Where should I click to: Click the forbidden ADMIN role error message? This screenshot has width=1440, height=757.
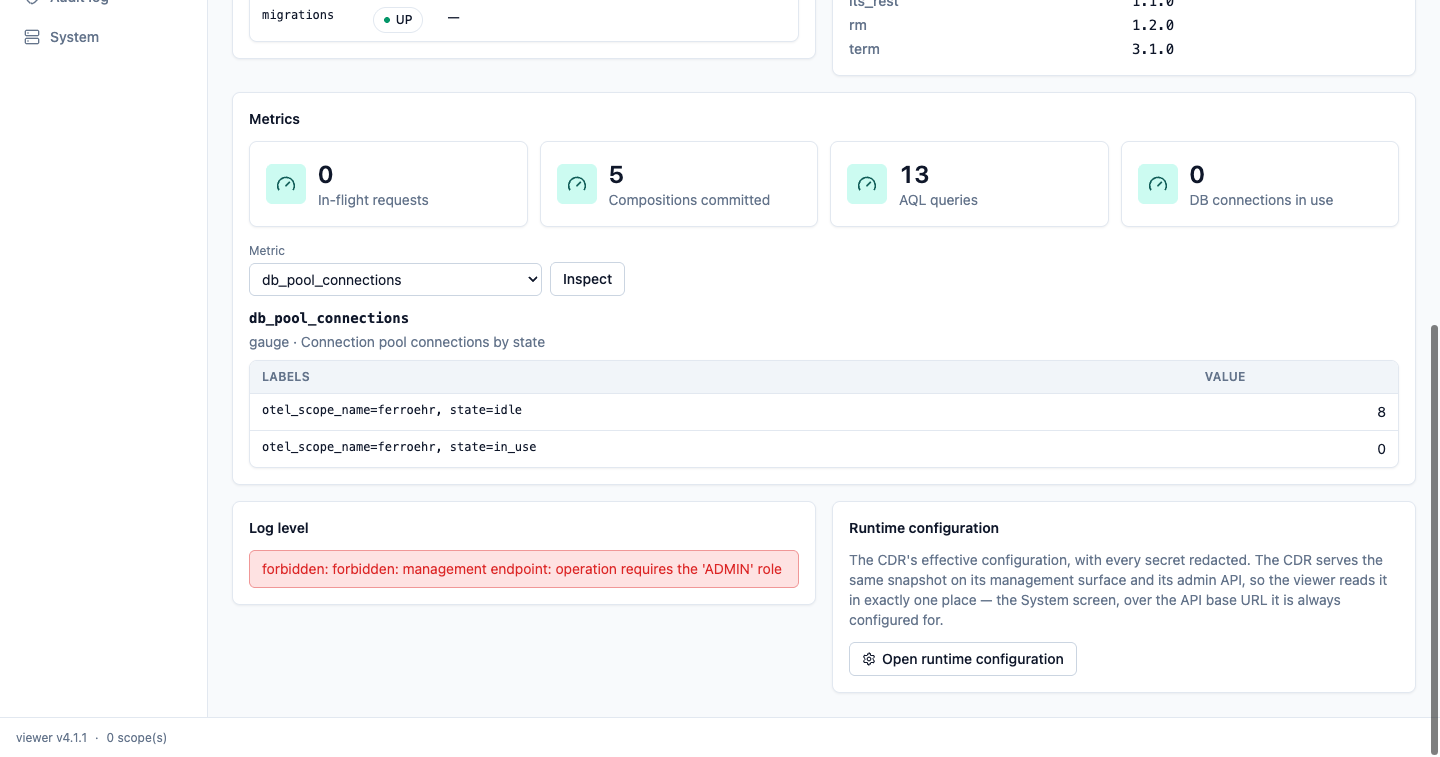pos(524,569)
